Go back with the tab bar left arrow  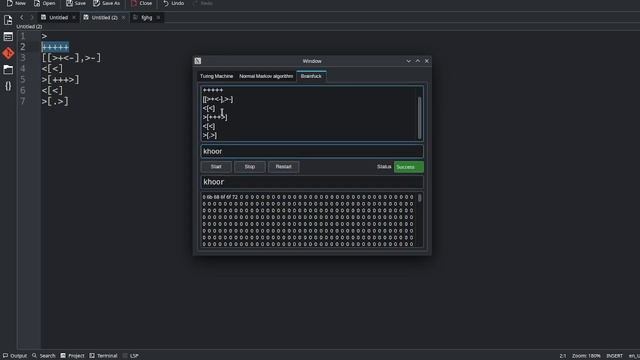pyautogui.click(x=22, y=18)
